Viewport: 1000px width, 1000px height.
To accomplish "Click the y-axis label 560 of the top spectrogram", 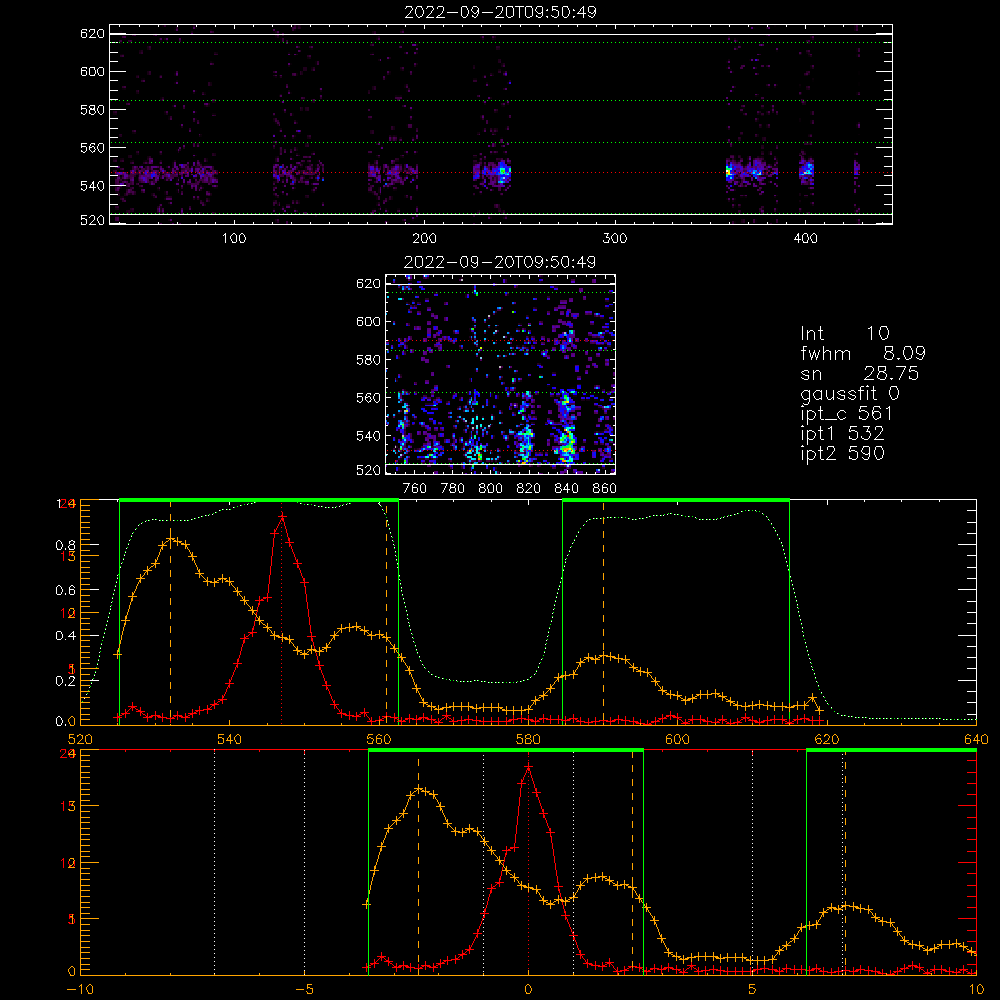I will coord(92,147).
